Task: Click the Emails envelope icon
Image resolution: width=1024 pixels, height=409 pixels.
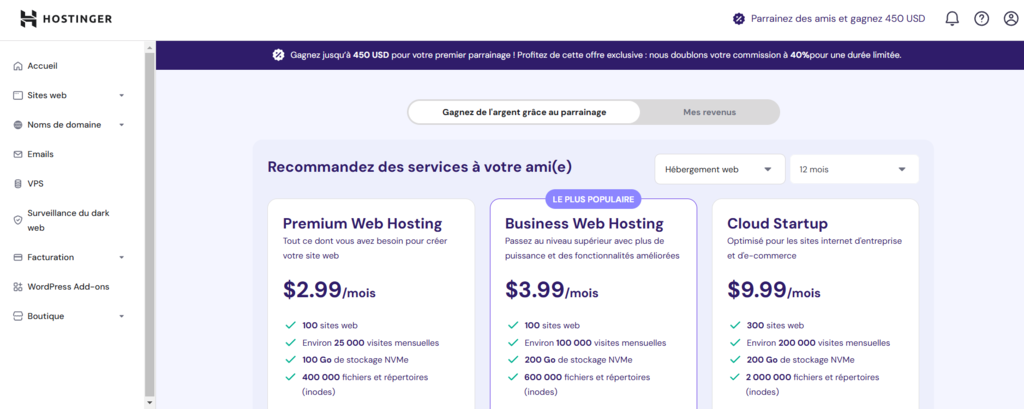Action: coord(18,154)
